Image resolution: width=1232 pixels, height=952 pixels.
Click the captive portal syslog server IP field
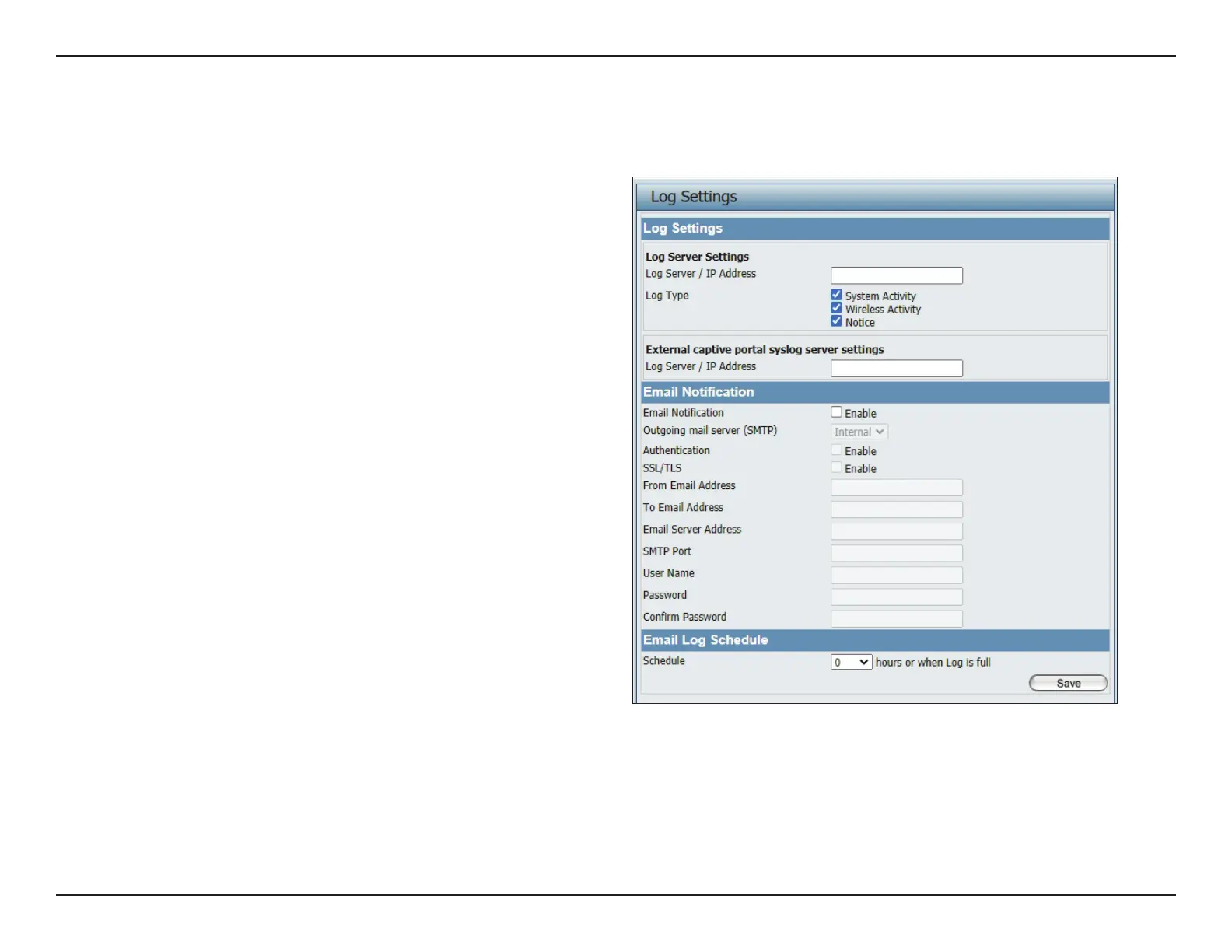896,368
